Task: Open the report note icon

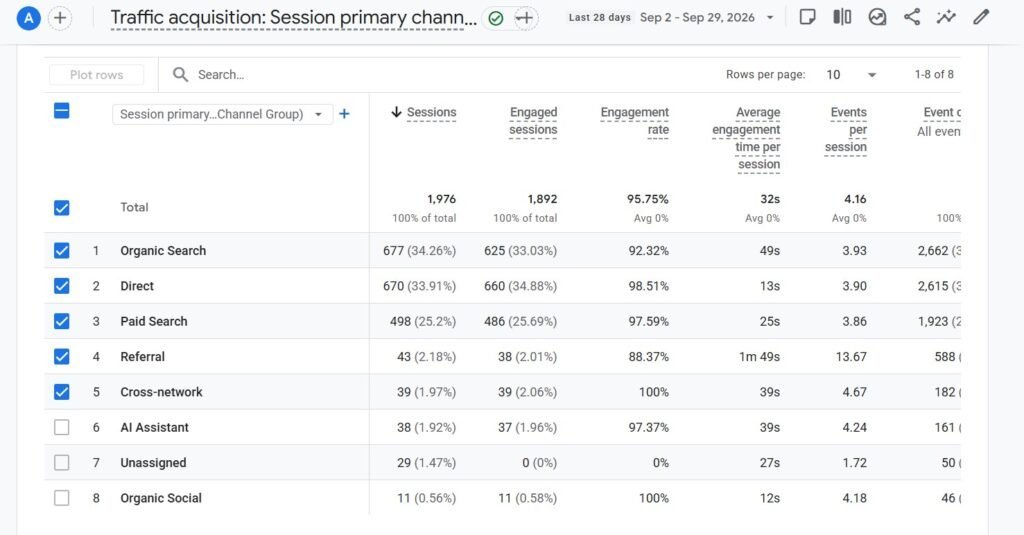Action: pyautogui.click(x=807, y=17)
